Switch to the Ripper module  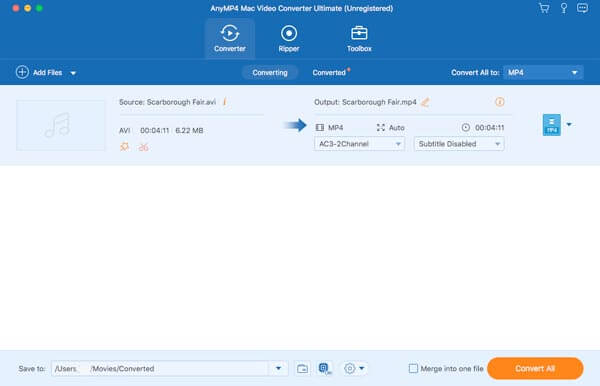click(289, 38)
